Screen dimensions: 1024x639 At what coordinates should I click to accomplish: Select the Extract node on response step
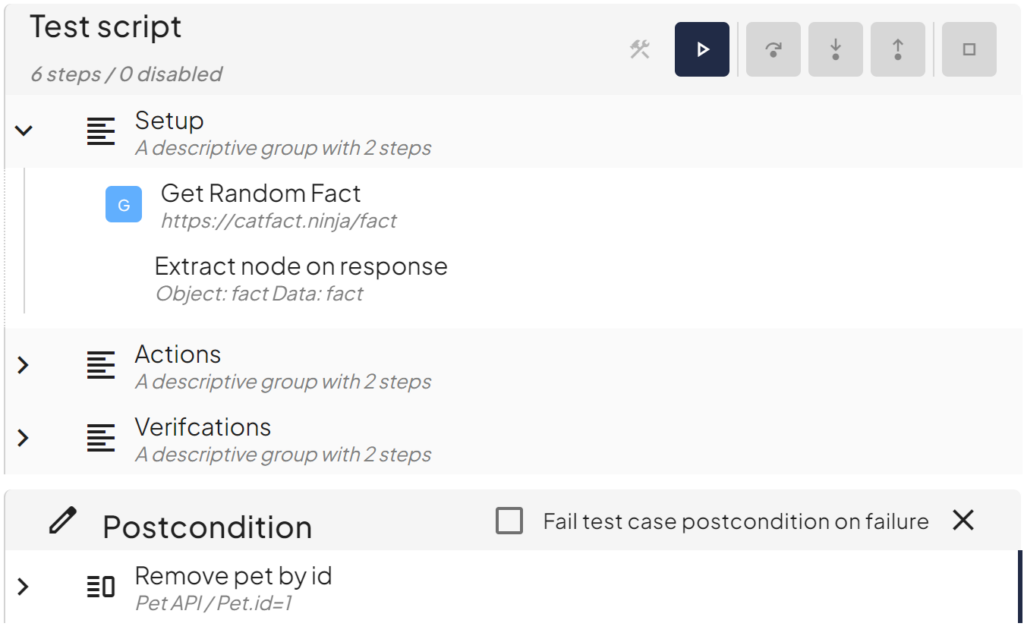301,267
